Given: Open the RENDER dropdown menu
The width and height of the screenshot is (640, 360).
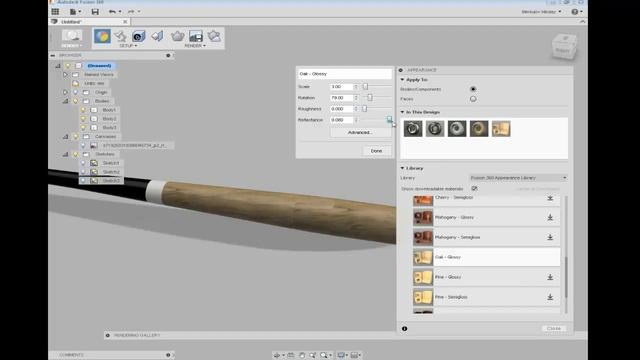Looking at the screenshot, I should (195, 46).
